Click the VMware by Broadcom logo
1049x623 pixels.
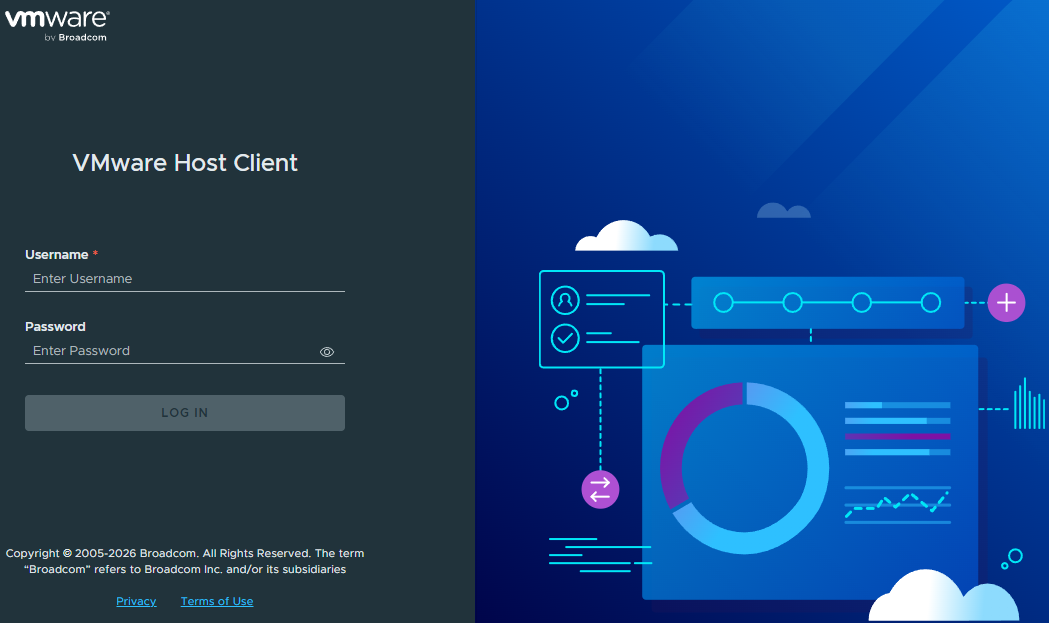[x=57, y=26]
